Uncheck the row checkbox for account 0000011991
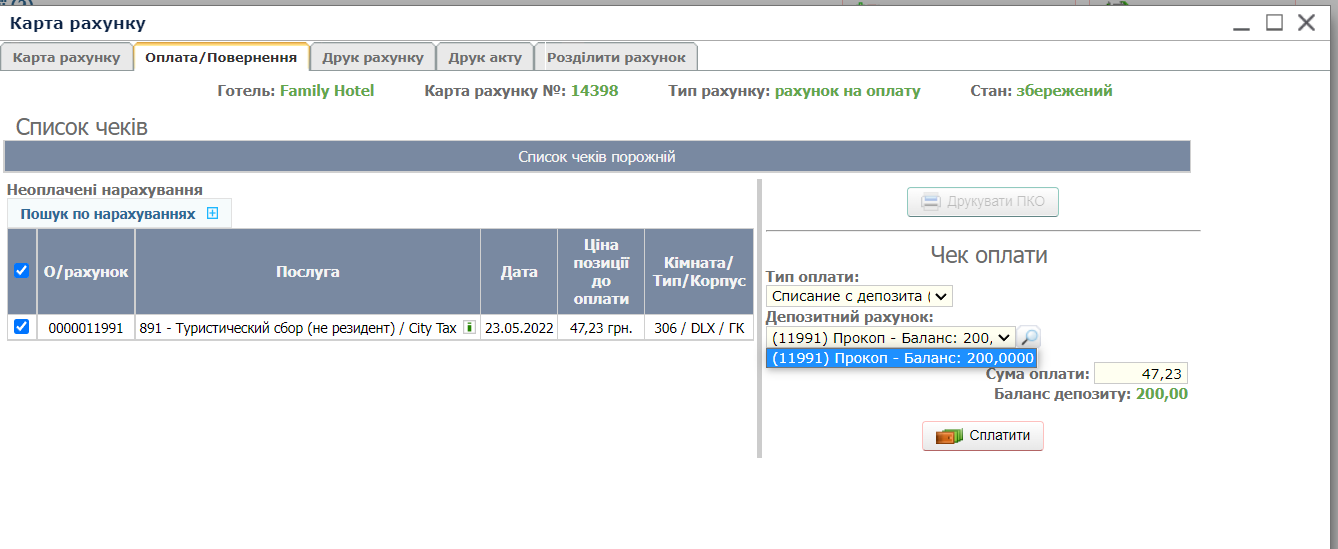The width and height of the screenshot is (1338, 549). (x=22, y=327)
